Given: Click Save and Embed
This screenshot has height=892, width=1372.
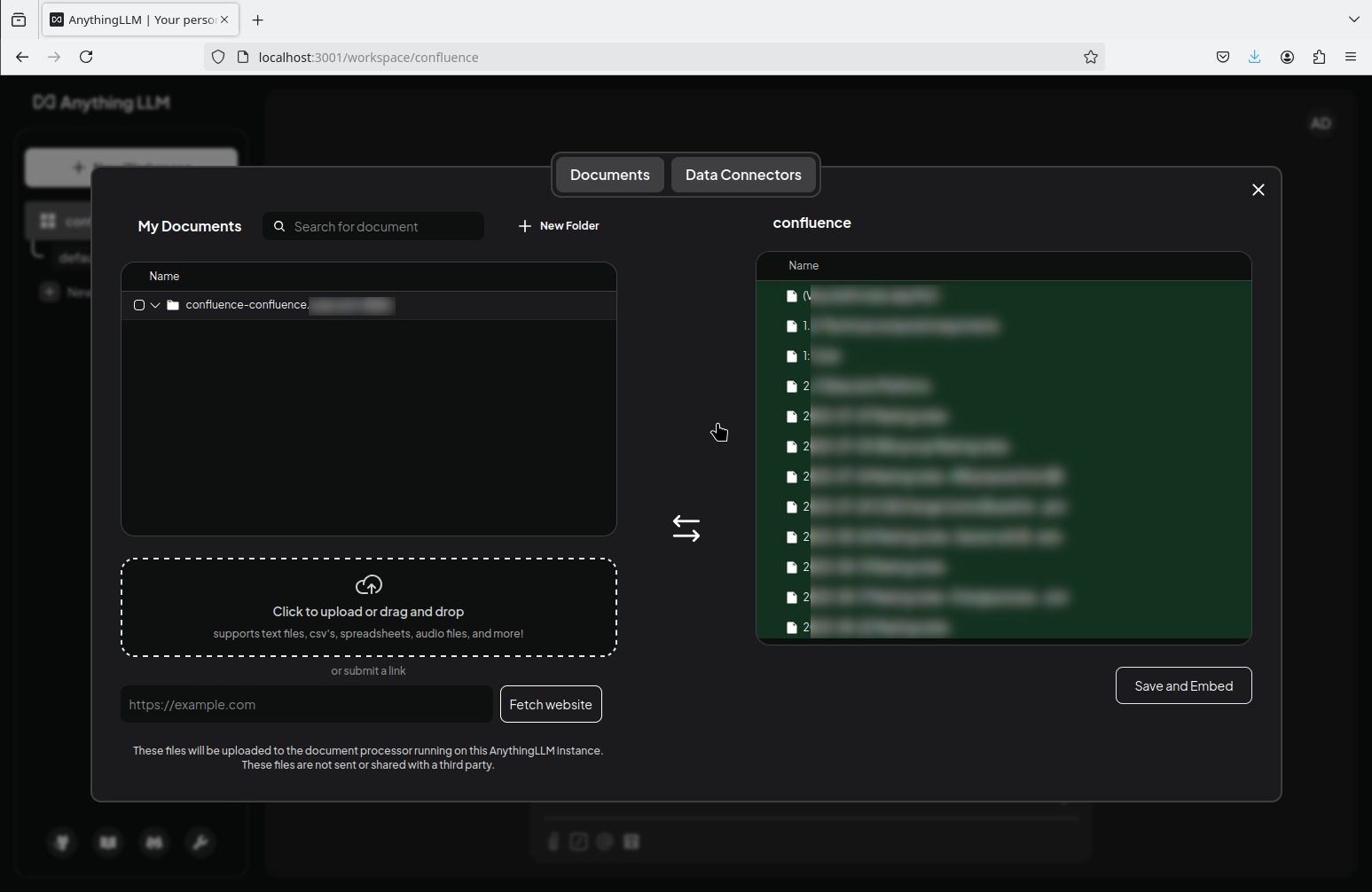Looking at the screenshot, I should pyautogui.click(x=1183, y=685).
